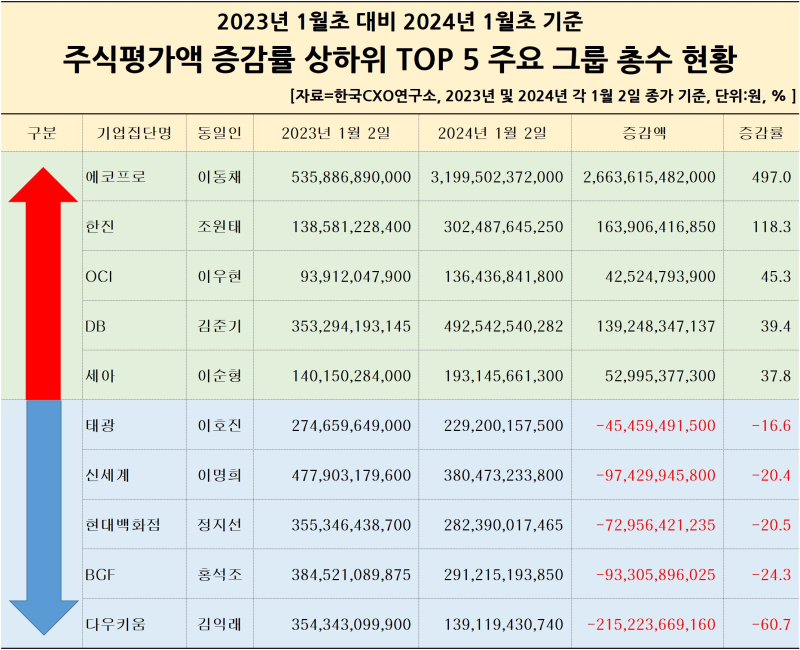The width and height of the screenshot is (800, 650).
Task: Click the BGF group name cell
Action: click(134, 574)
